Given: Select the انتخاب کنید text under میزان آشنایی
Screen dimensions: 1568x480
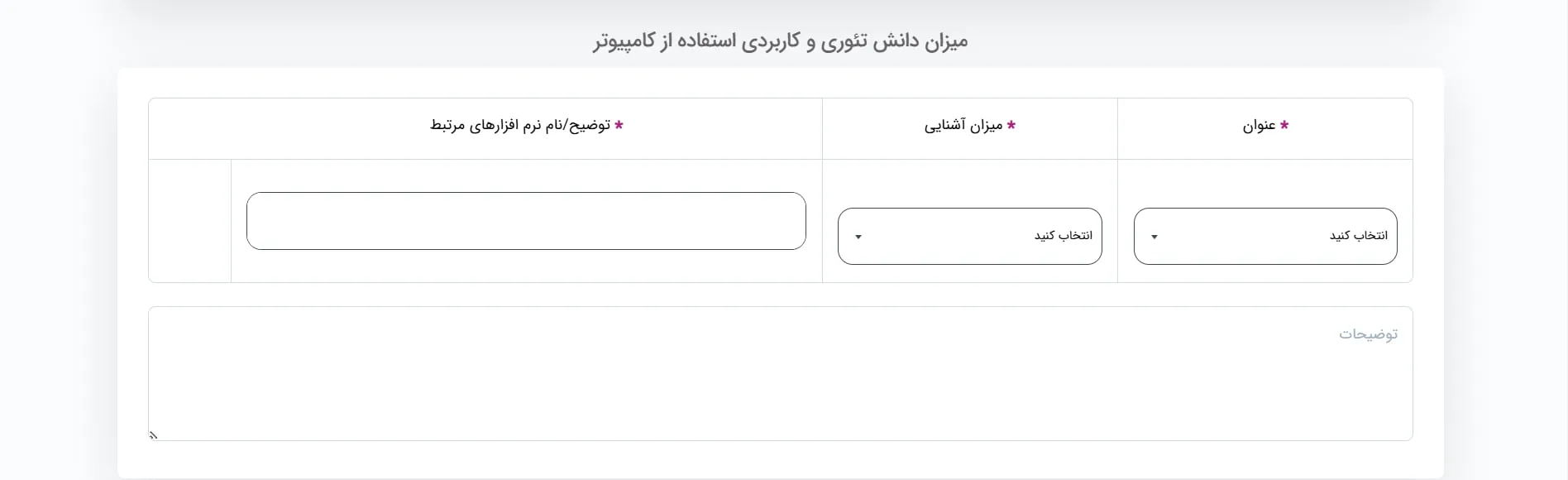Looking at the screenshot, I should (x=1063, y=236).
